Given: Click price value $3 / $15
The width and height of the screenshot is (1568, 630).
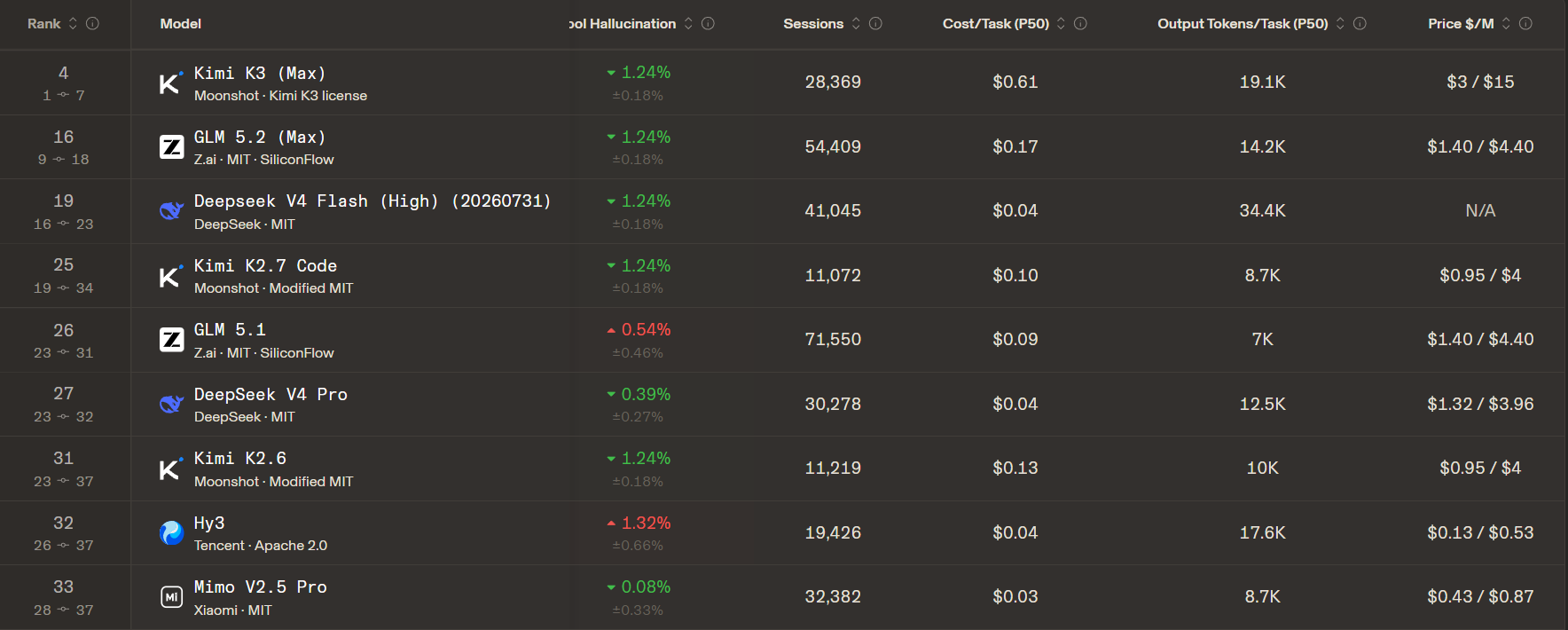Looking at the screenshot, I should 1480,83.
